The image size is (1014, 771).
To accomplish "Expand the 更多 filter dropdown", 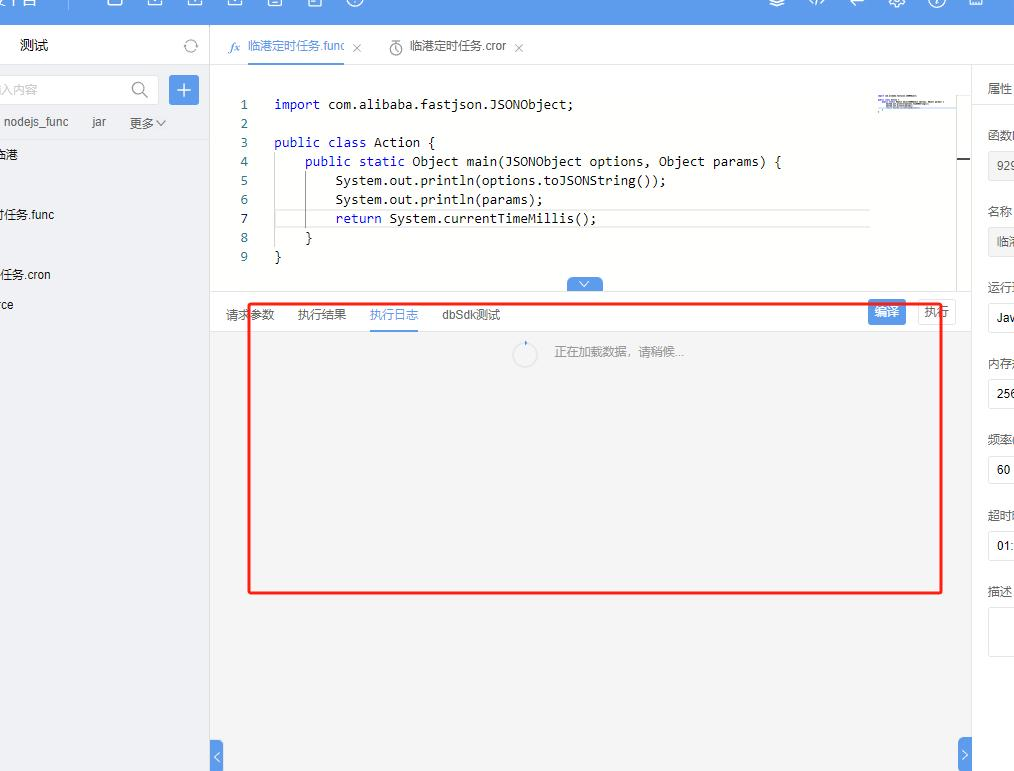I will [x=147, y=123].
